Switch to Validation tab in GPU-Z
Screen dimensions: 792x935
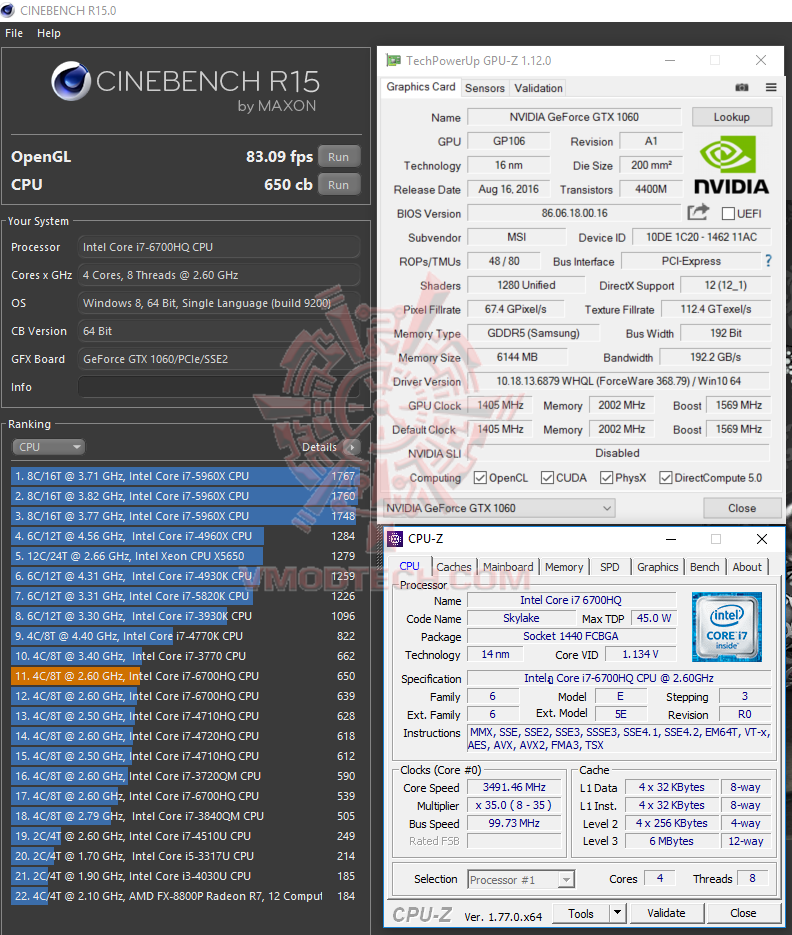539,88
